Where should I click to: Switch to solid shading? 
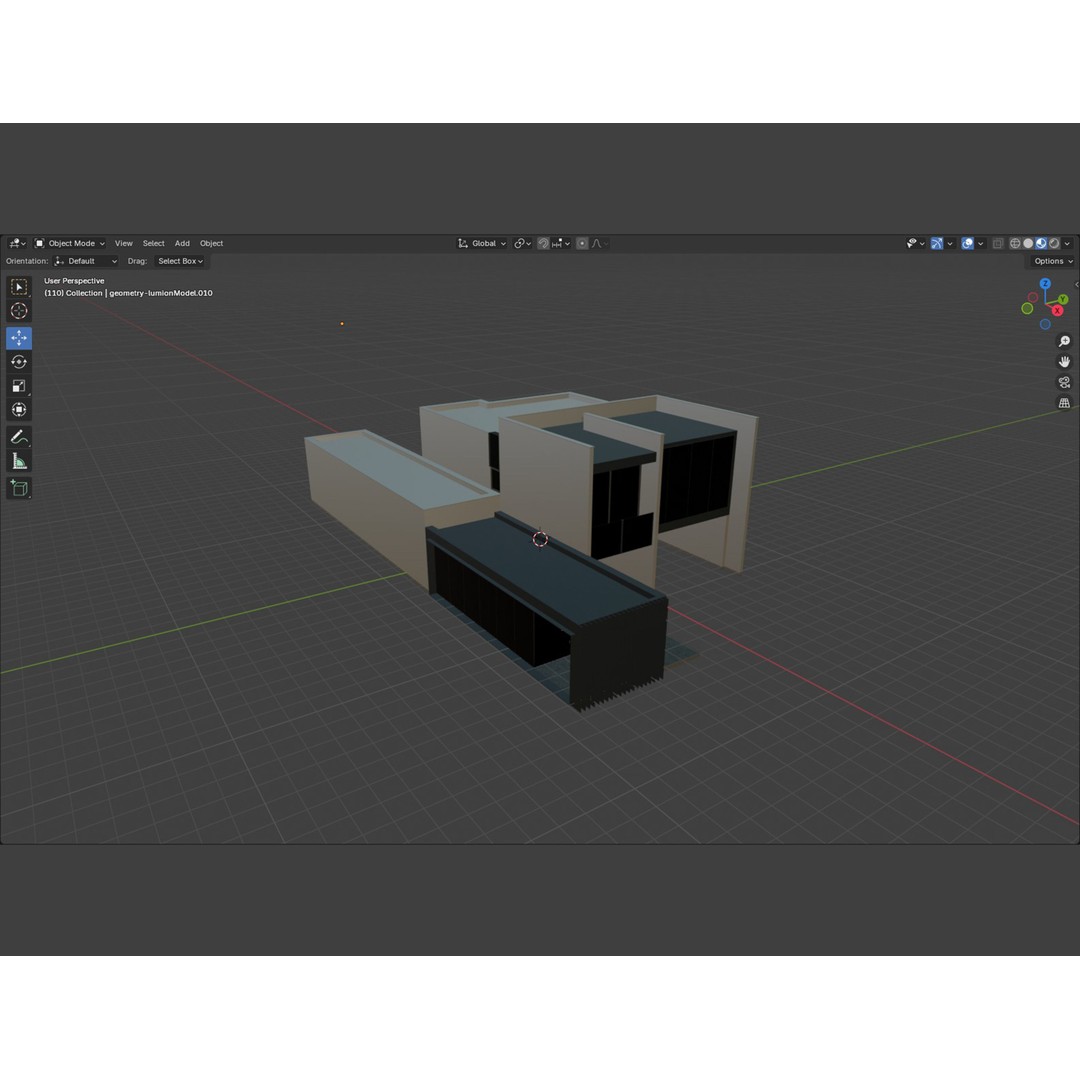coord(1028,243)
